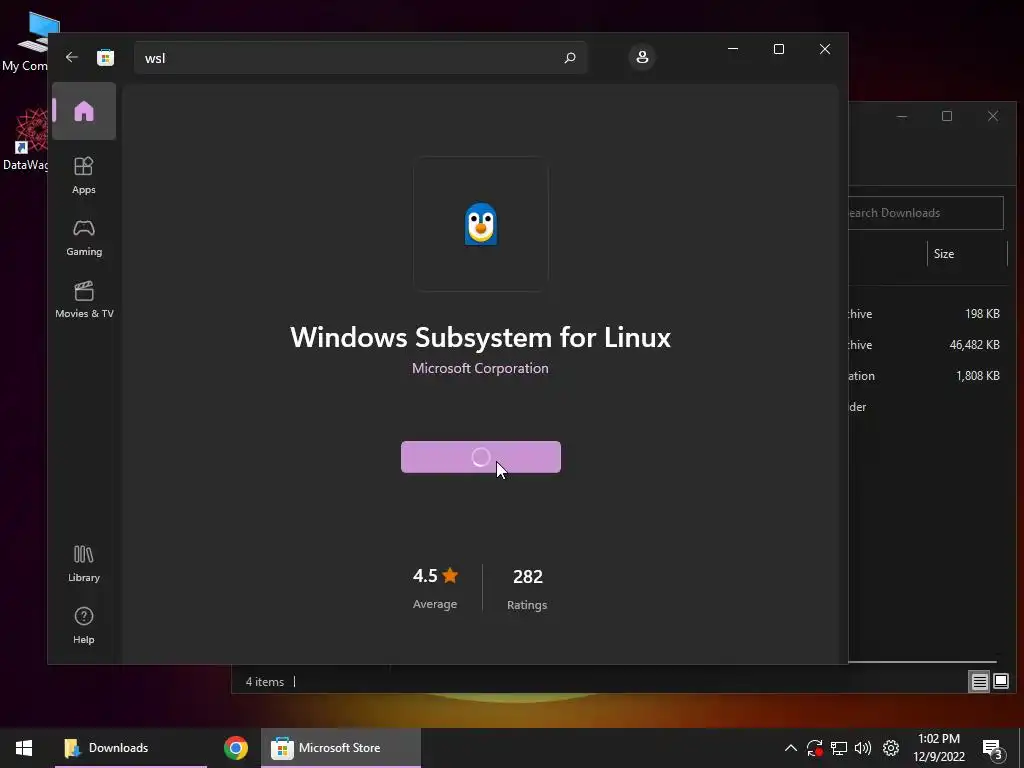Open the notification center icon
The width and height of the screenshot is (1024, 768).
[992, 748]
